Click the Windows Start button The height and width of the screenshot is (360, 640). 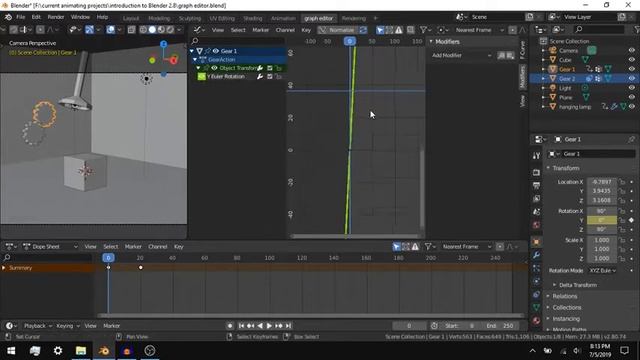point(11,351)
